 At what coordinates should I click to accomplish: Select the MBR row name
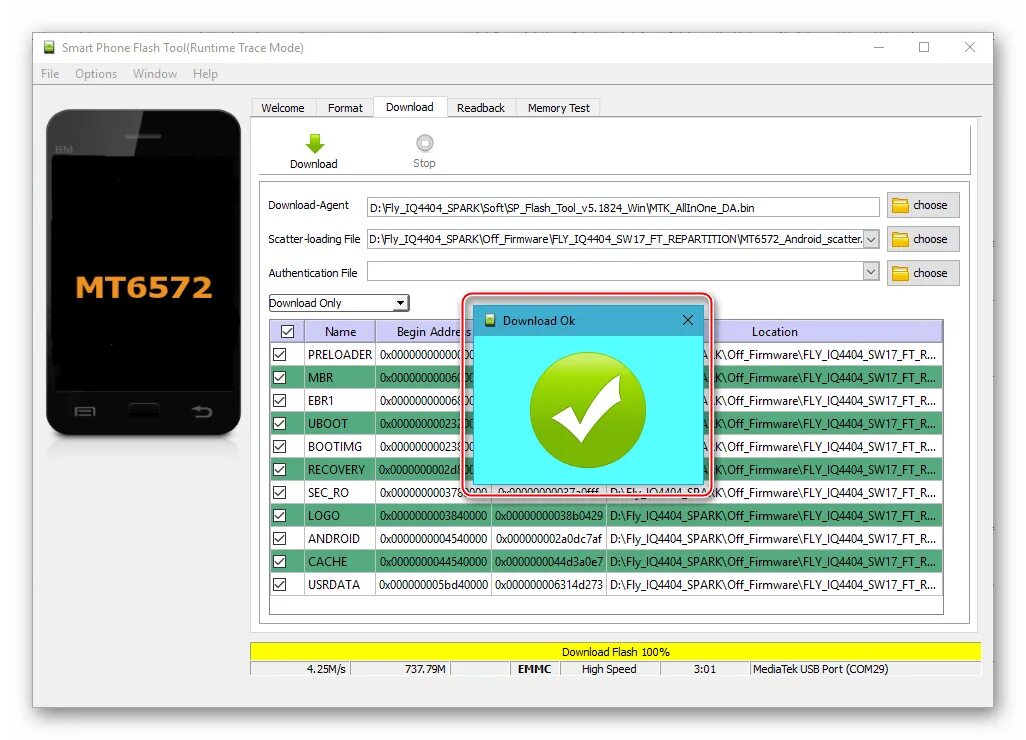[321, 378]
